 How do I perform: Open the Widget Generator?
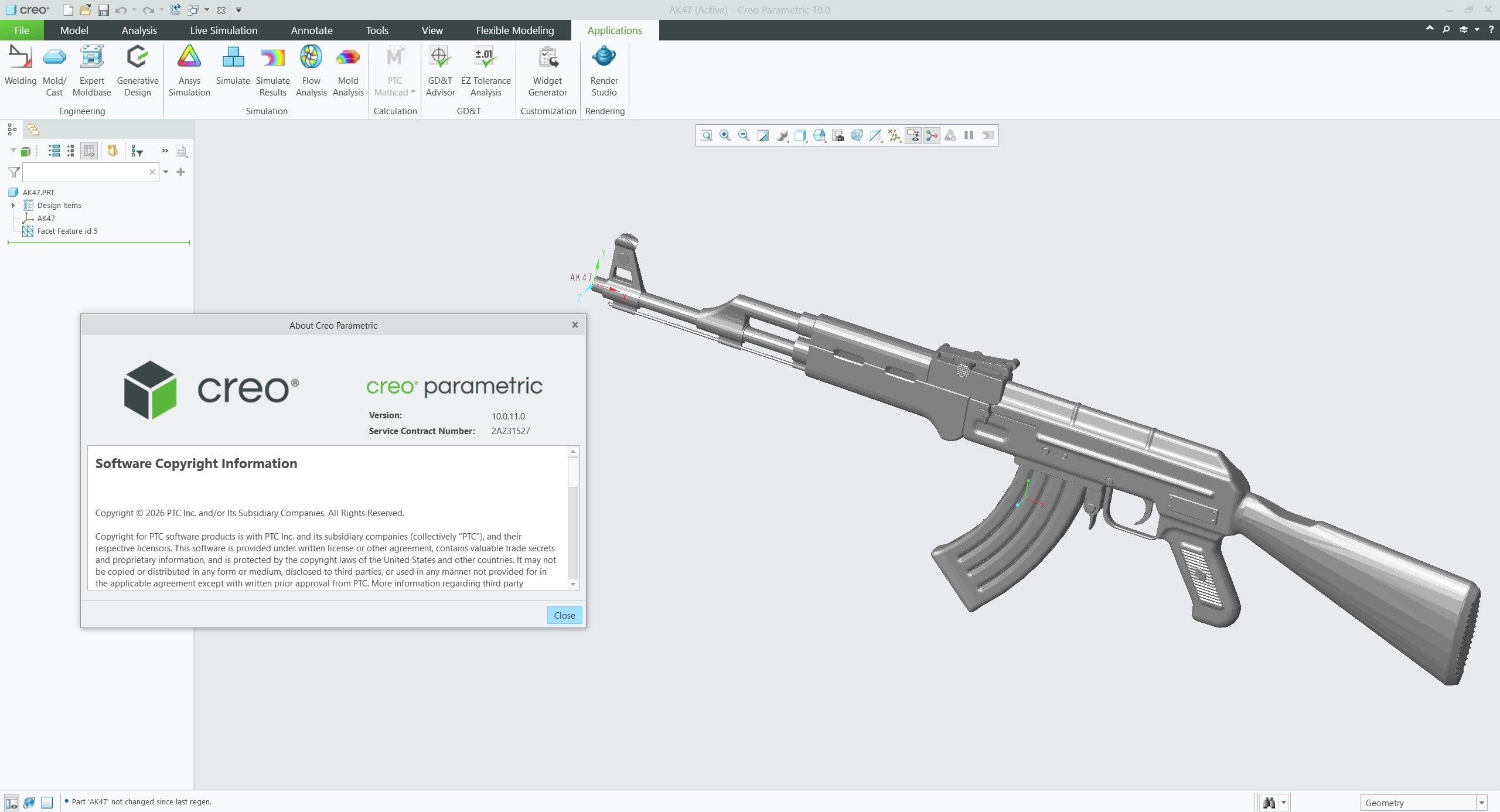coord(548,70)
